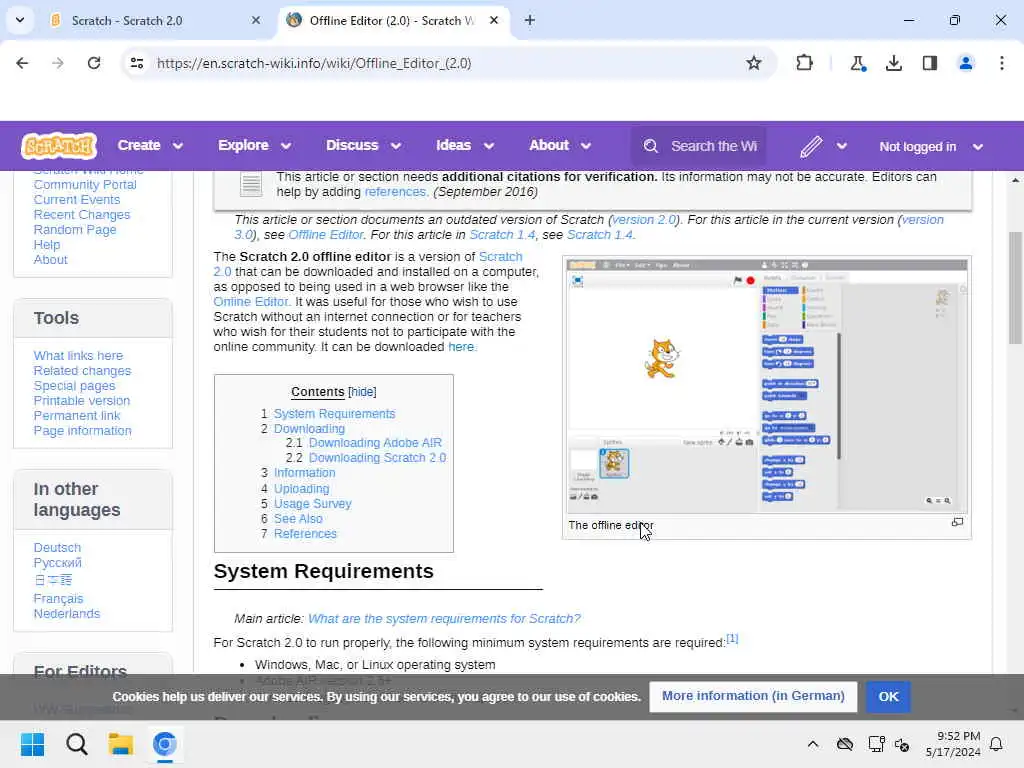Screen dimensions: 1024x768
Task: Open the Not logged in dropdown
Action: tap(931, 147)
